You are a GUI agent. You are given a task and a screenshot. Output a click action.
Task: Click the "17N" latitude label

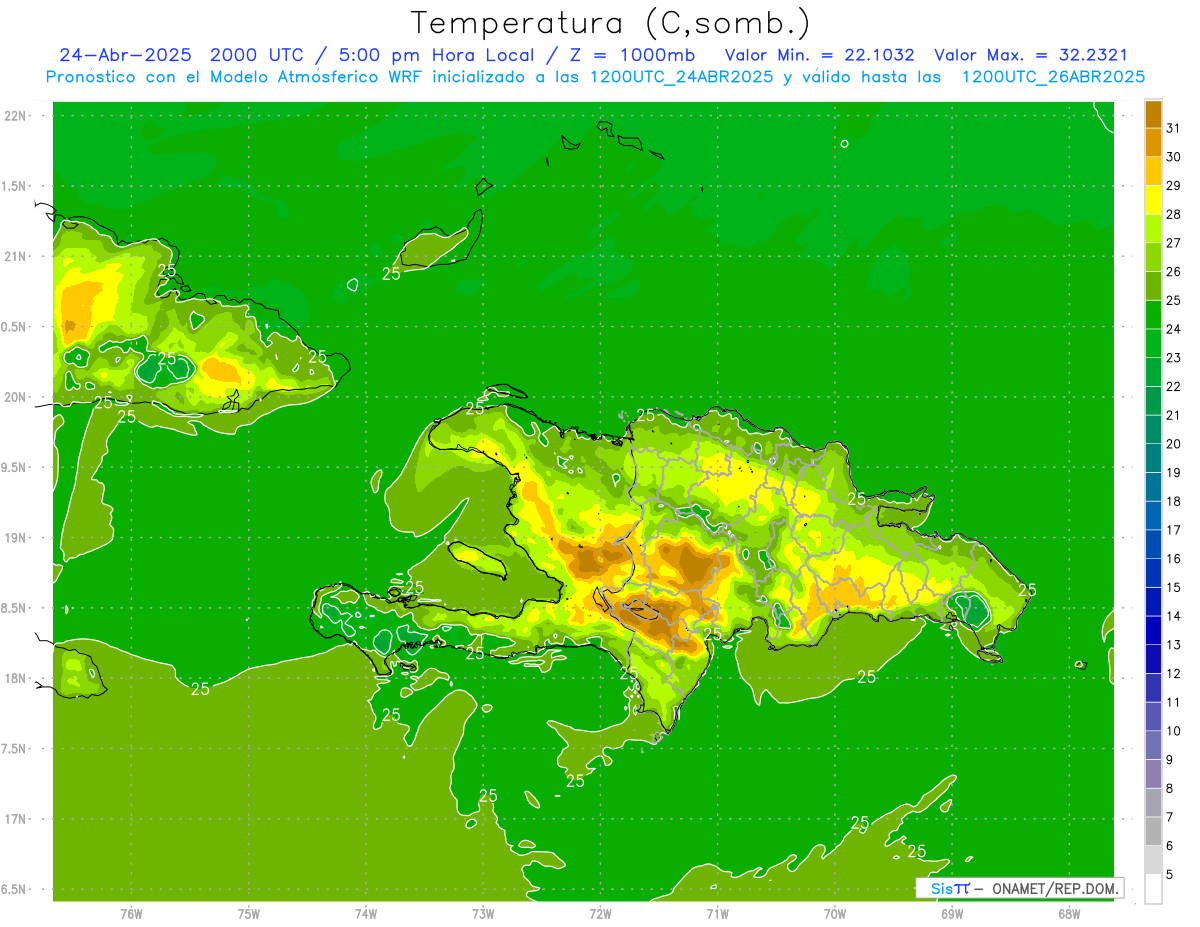coord(15,819)
